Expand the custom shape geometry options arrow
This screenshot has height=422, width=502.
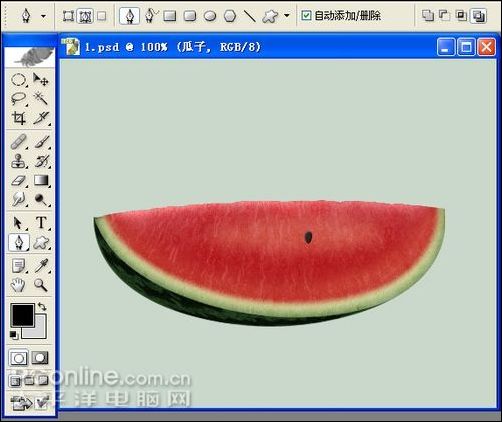click(x=287, y=15)
